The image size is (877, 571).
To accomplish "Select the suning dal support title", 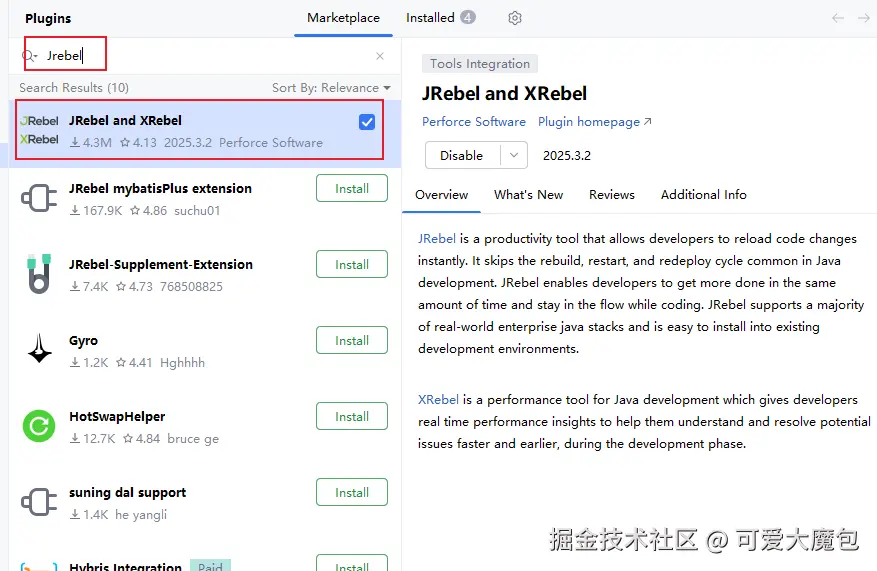I will pos(128,493).
